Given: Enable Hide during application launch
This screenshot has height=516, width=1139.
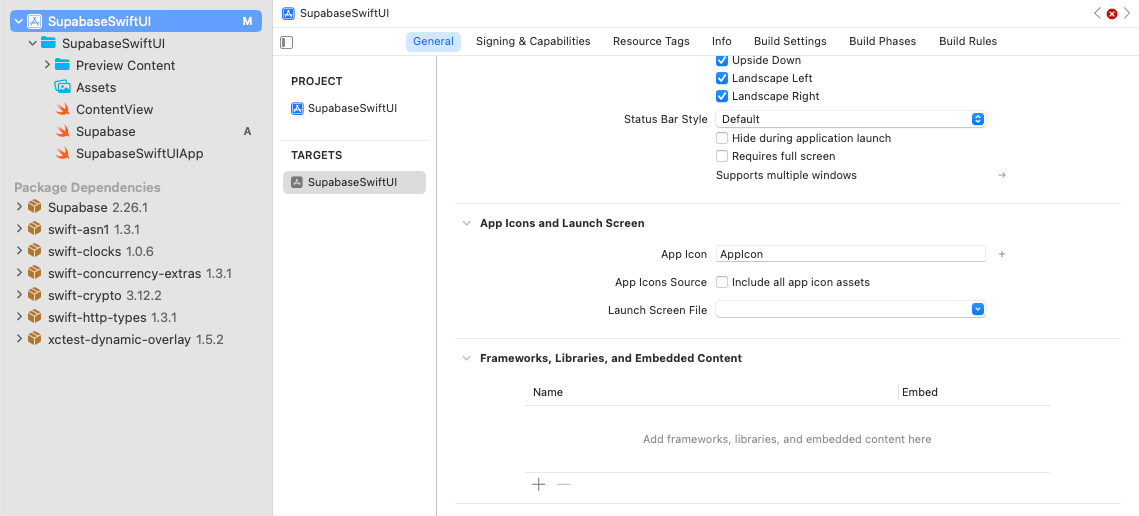Looking at the screenshot, I should pyautogui.click(x=722, y=138).
